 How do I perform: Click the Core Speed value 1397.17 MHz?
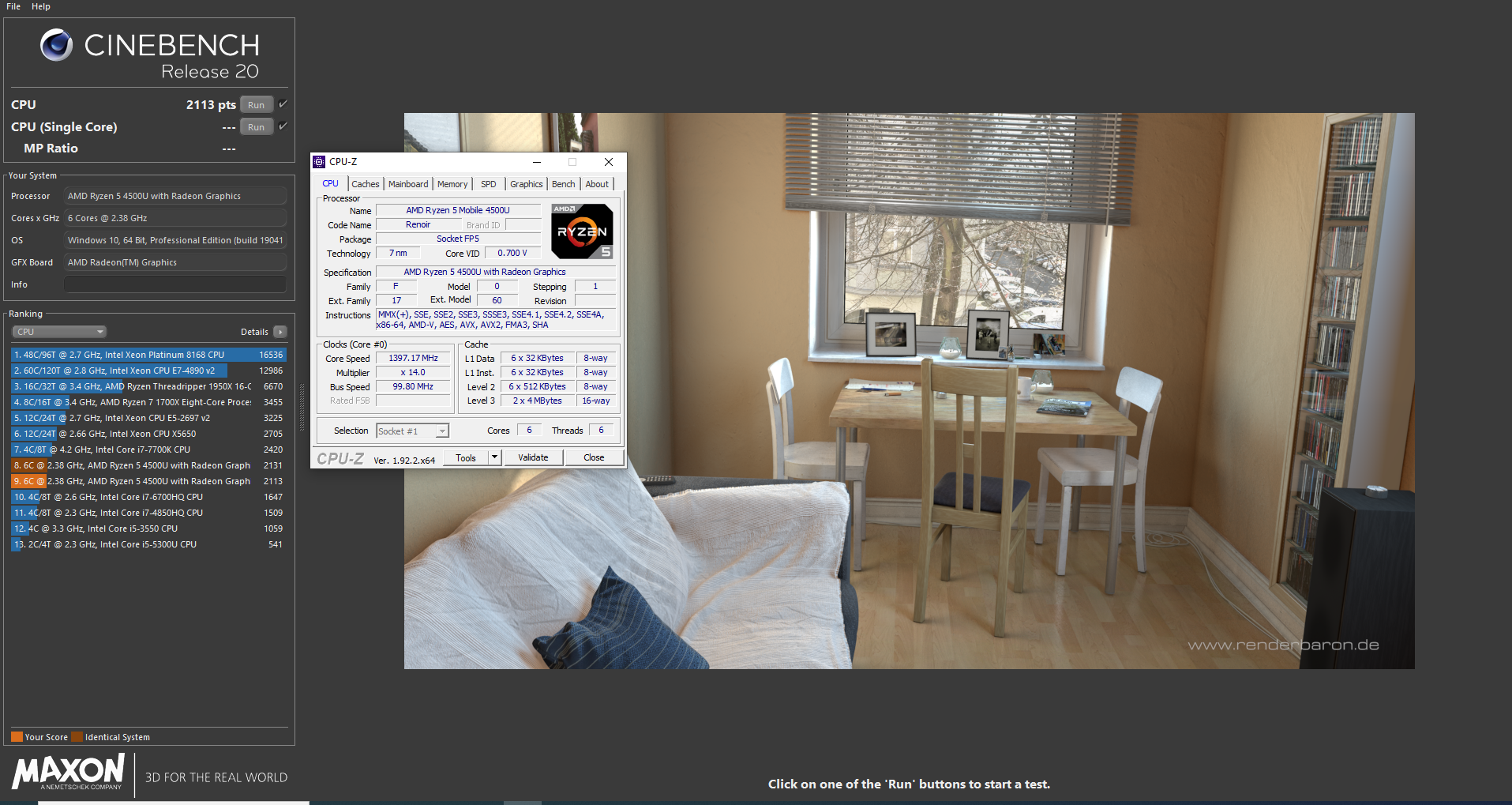pos(413,358)
